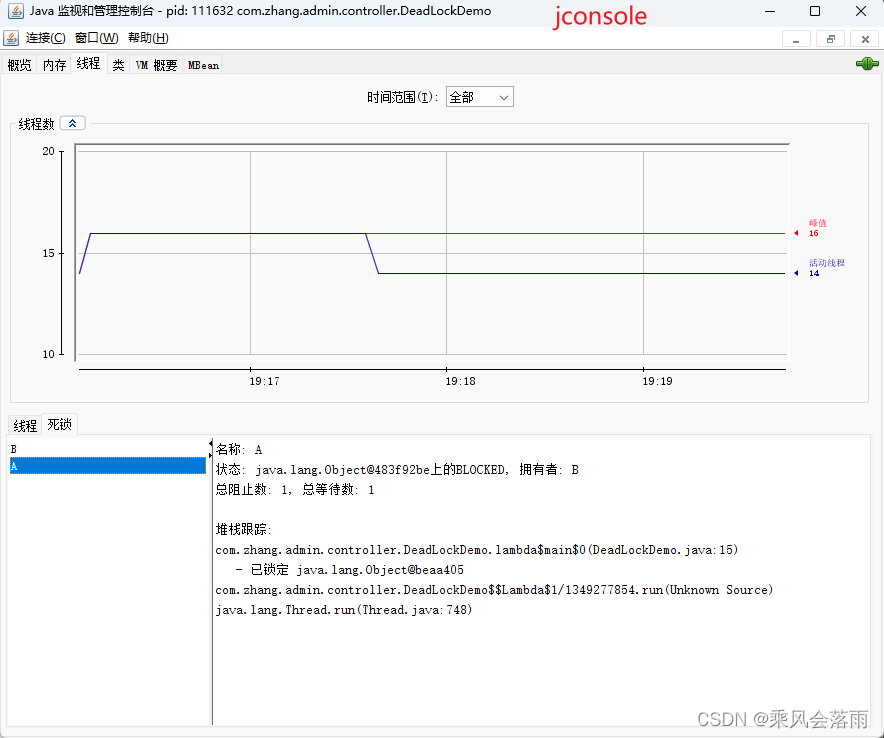Click the BLOCKED 状态 line
This screenshot has height=738, width=884.
pyautogui.click(x=397, y=470)
